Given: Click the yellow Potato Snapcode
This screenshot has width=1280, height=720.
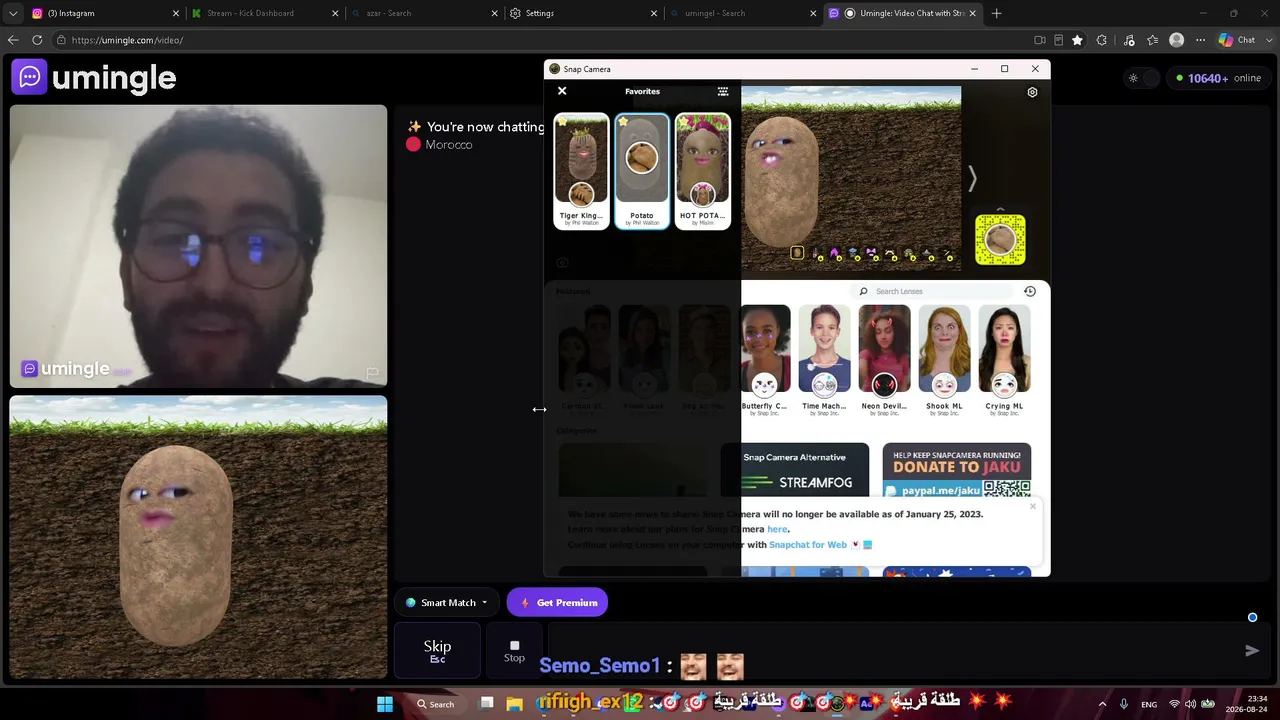Looking at the screenshot, I should (x=1000, y=240).
